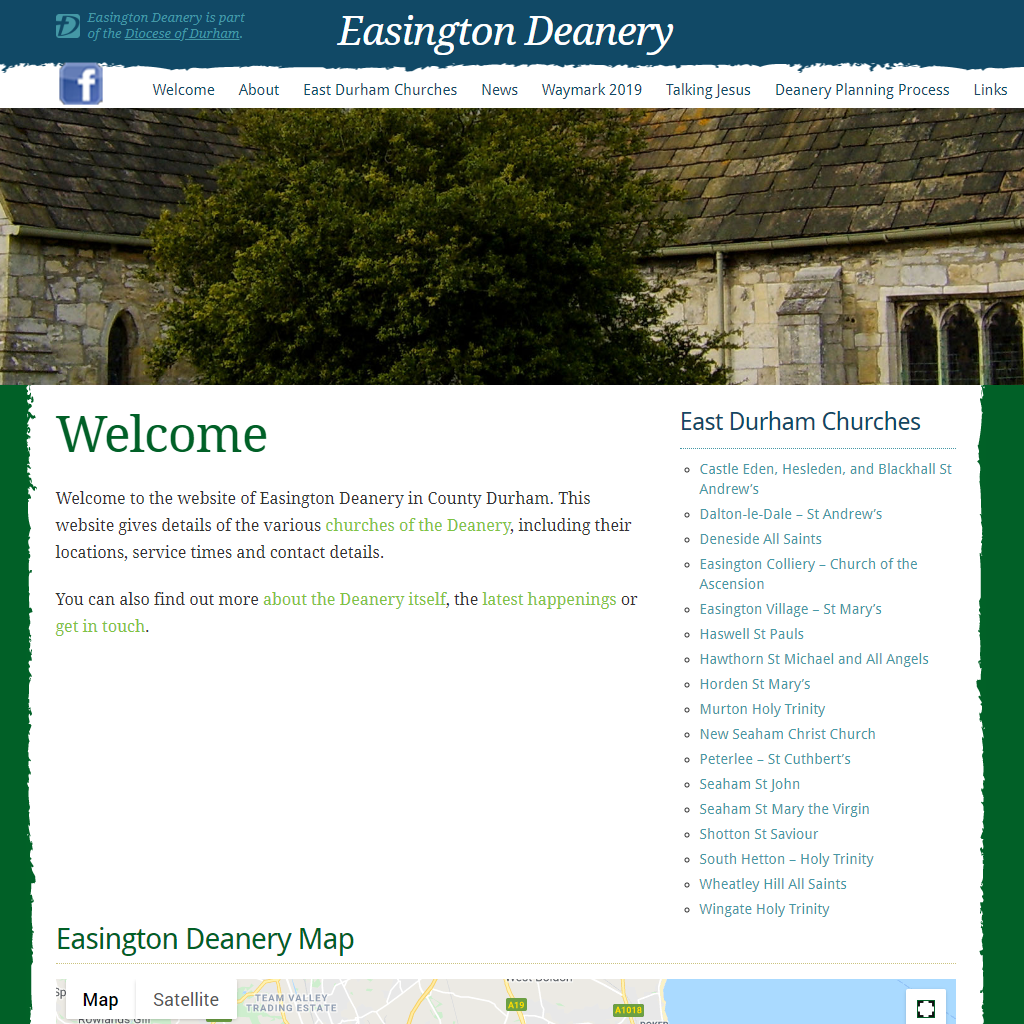The width and height of the screenshot is (1024, 1024).
Task: Open Easington Village – St Mary's link
Action: click(790, 609)
